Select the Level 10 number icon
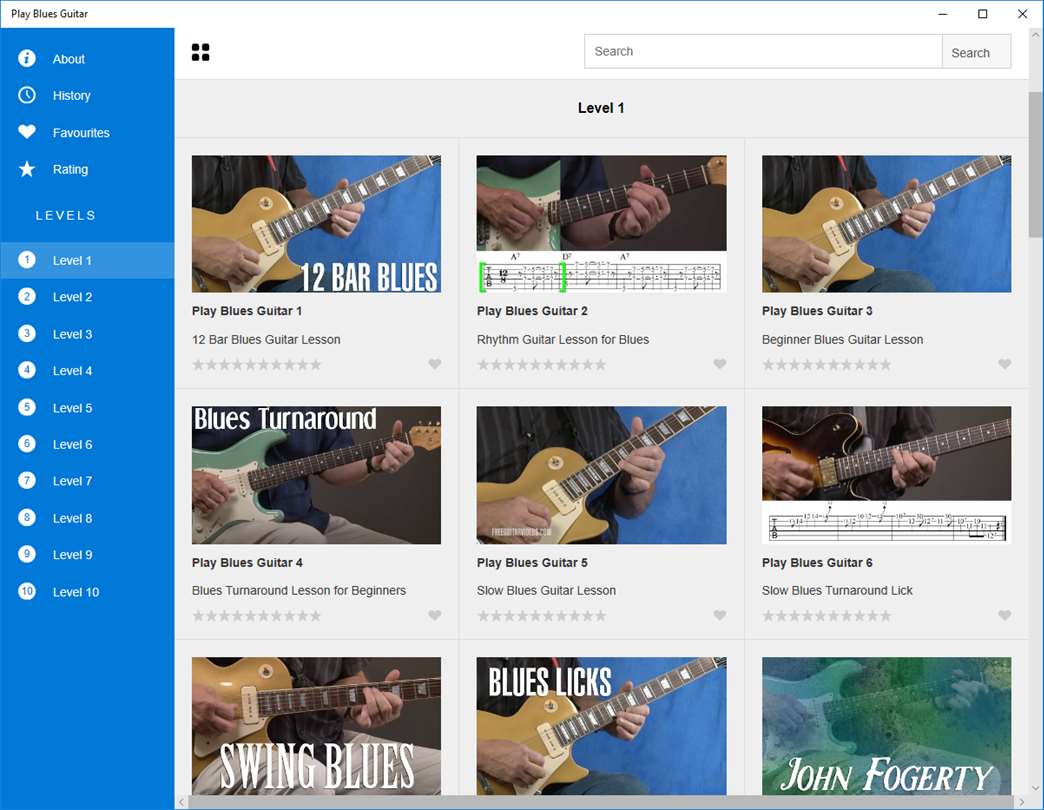 tap(27, 591)
